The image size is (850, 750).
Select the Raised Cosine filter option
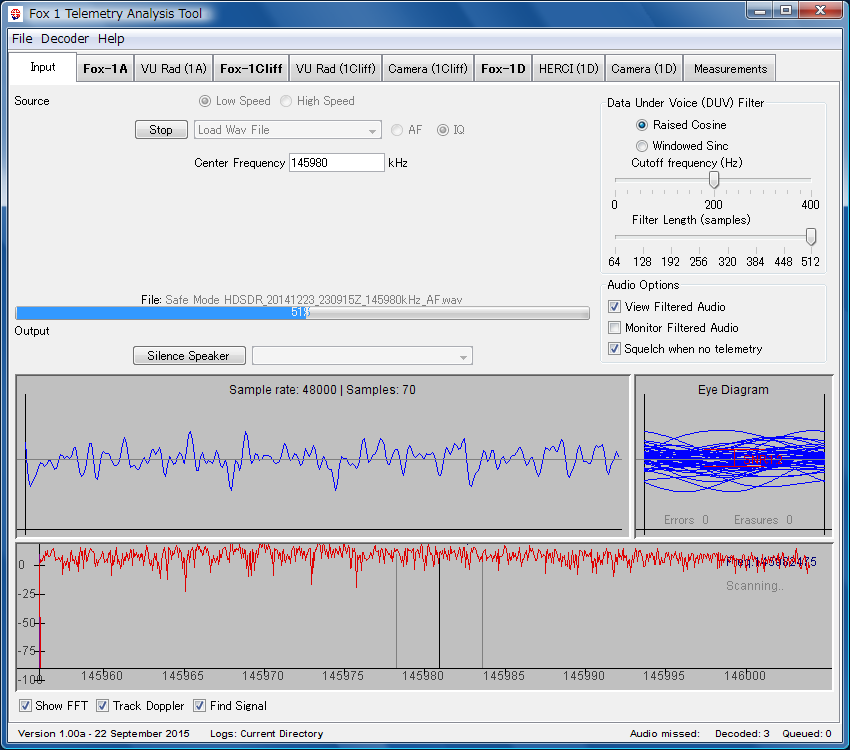click(642, 125)
